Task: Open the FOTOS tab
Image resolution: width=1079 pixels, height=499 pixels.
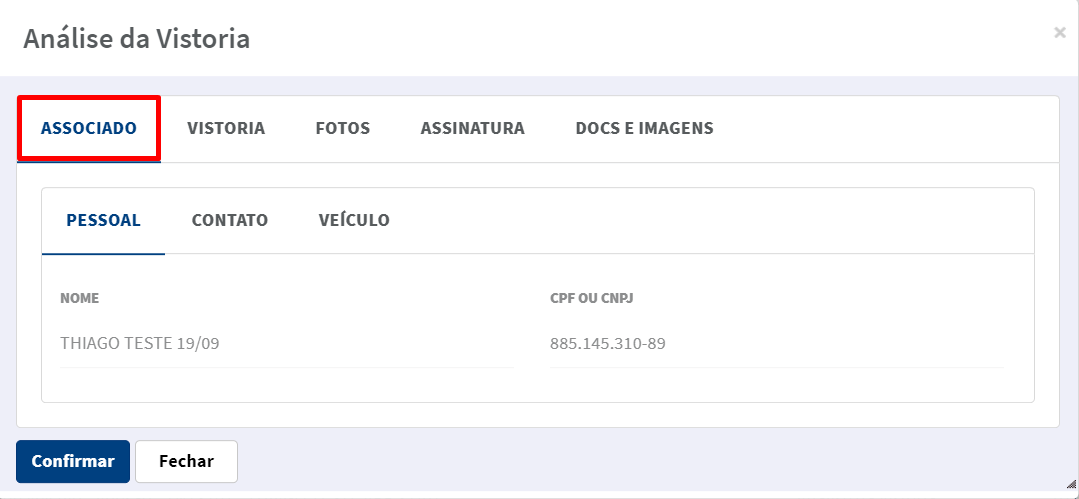Action: tap(343, 128)
